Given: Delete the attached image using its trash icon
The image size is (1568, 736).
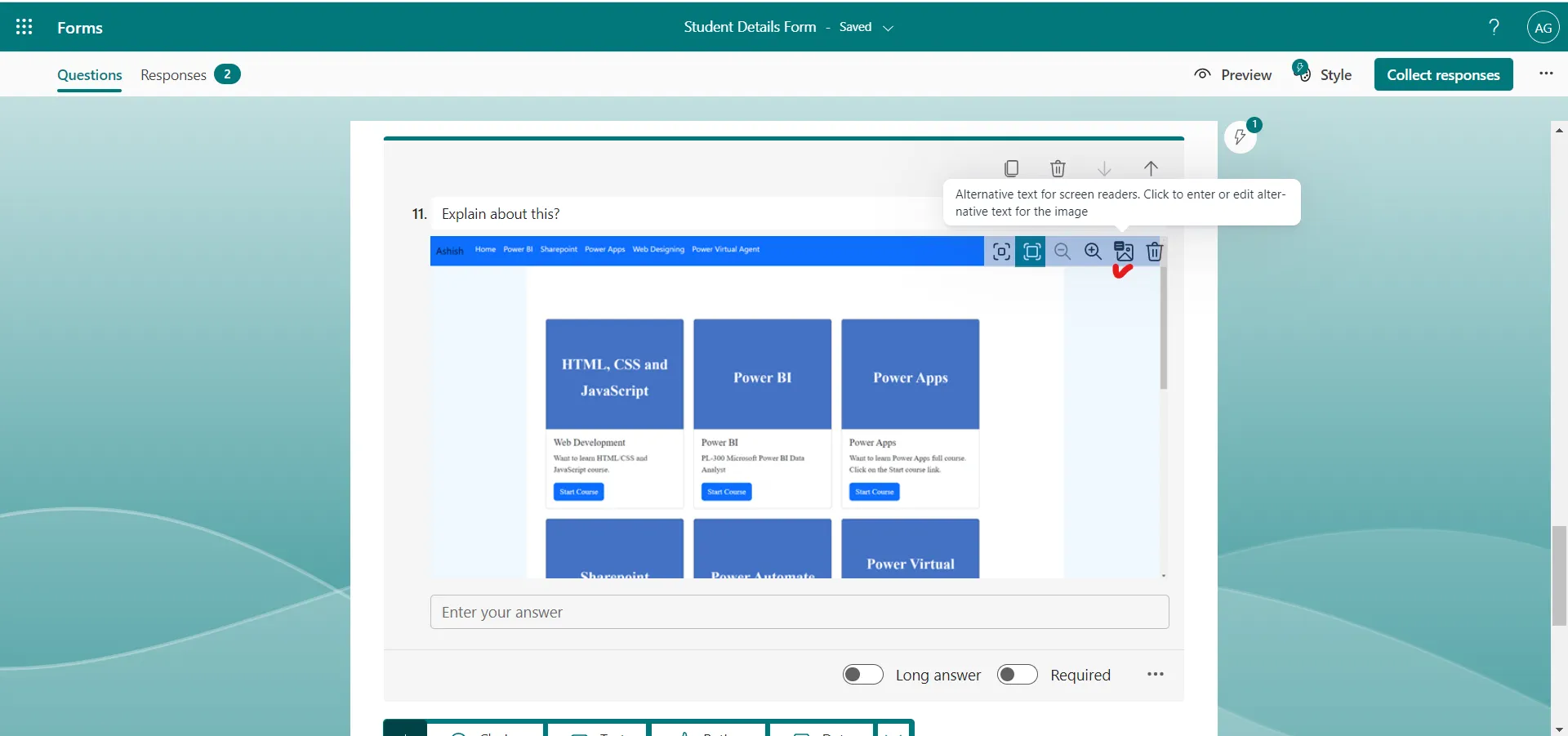Looking at the screenshot, I should pos(1156,252).
